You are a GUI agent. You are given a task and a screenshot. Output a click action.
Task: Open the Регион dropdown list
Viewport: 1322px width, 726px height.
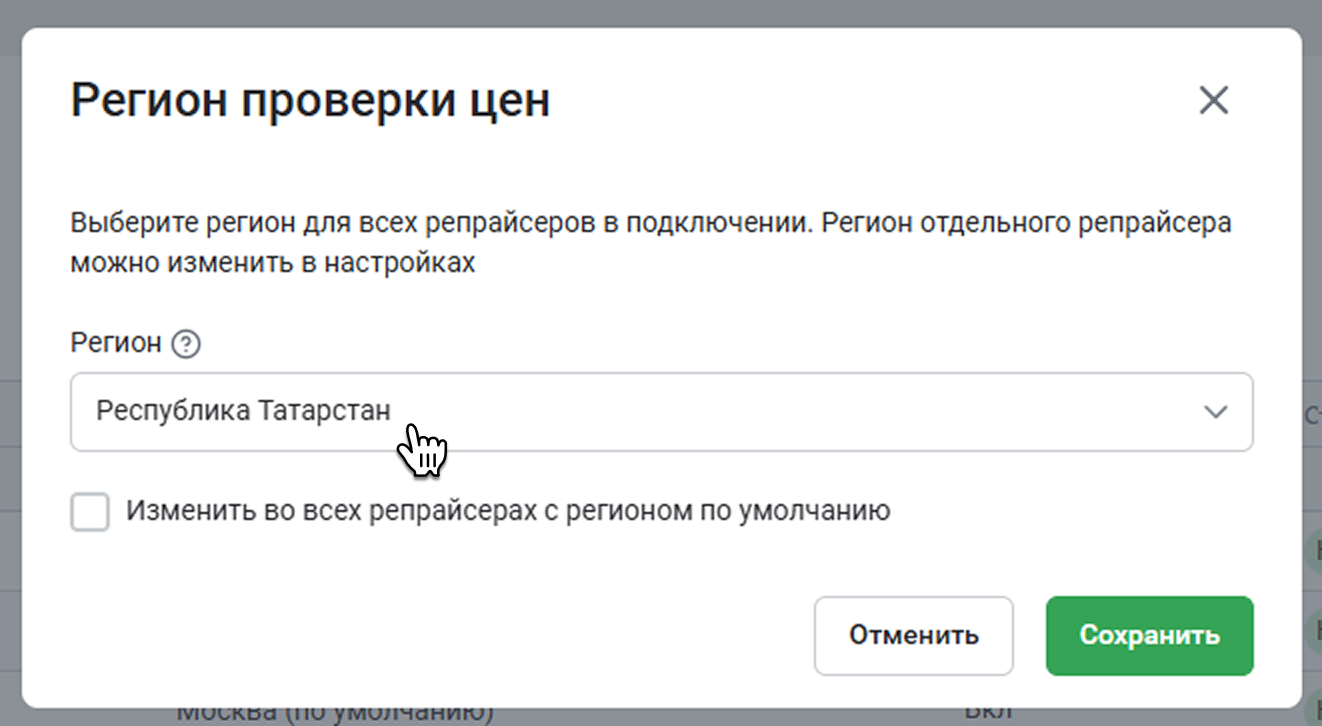click(x=660, y=412)
